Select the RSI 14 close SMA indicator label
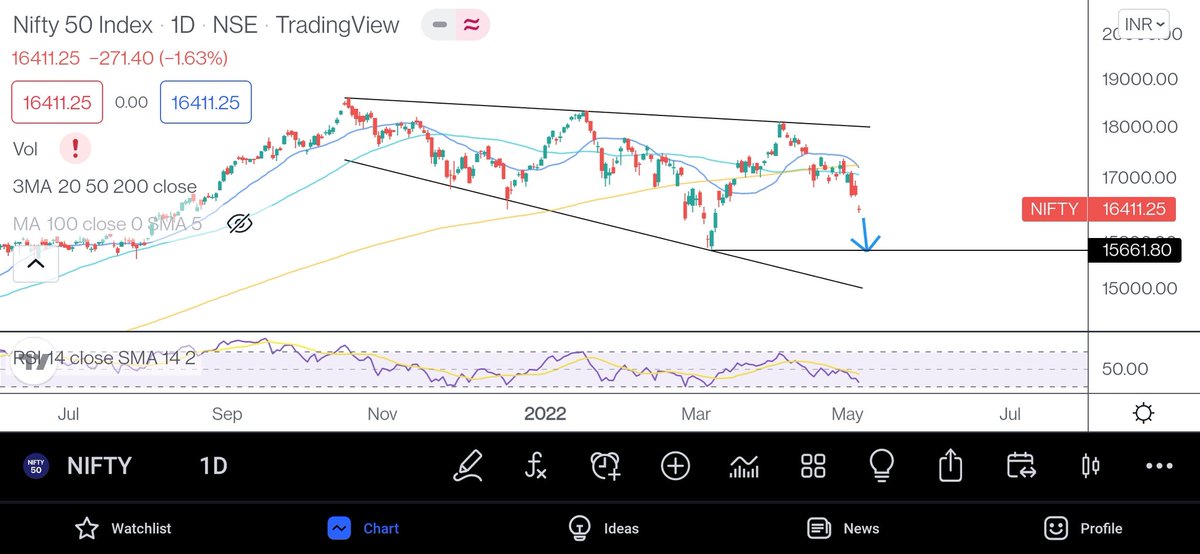The image size is (1200, 554). pyautogui.click(x=104, y=357)
